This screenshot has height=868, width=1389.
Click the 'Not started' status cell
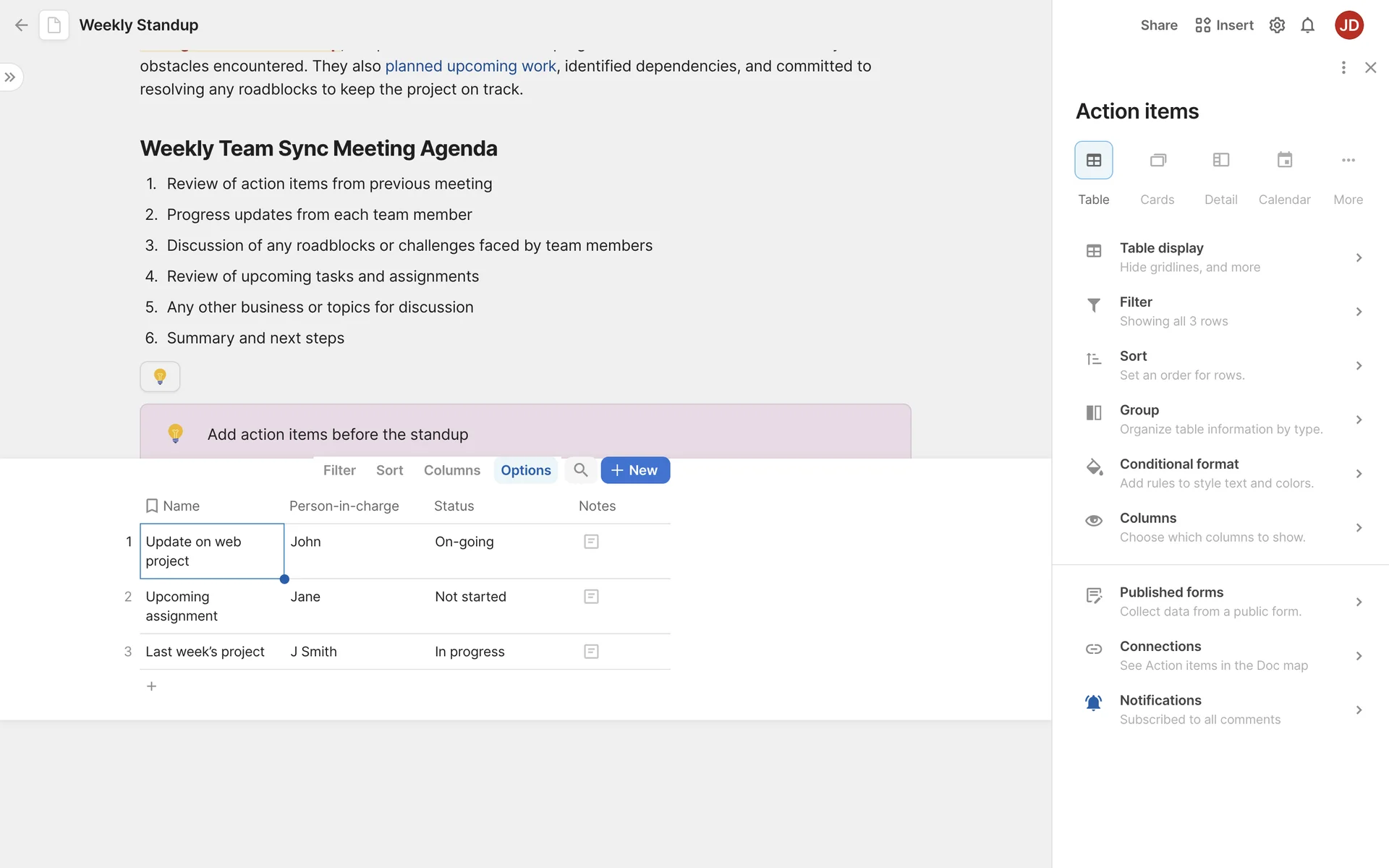pyautogui.click(x=470, y=597)
